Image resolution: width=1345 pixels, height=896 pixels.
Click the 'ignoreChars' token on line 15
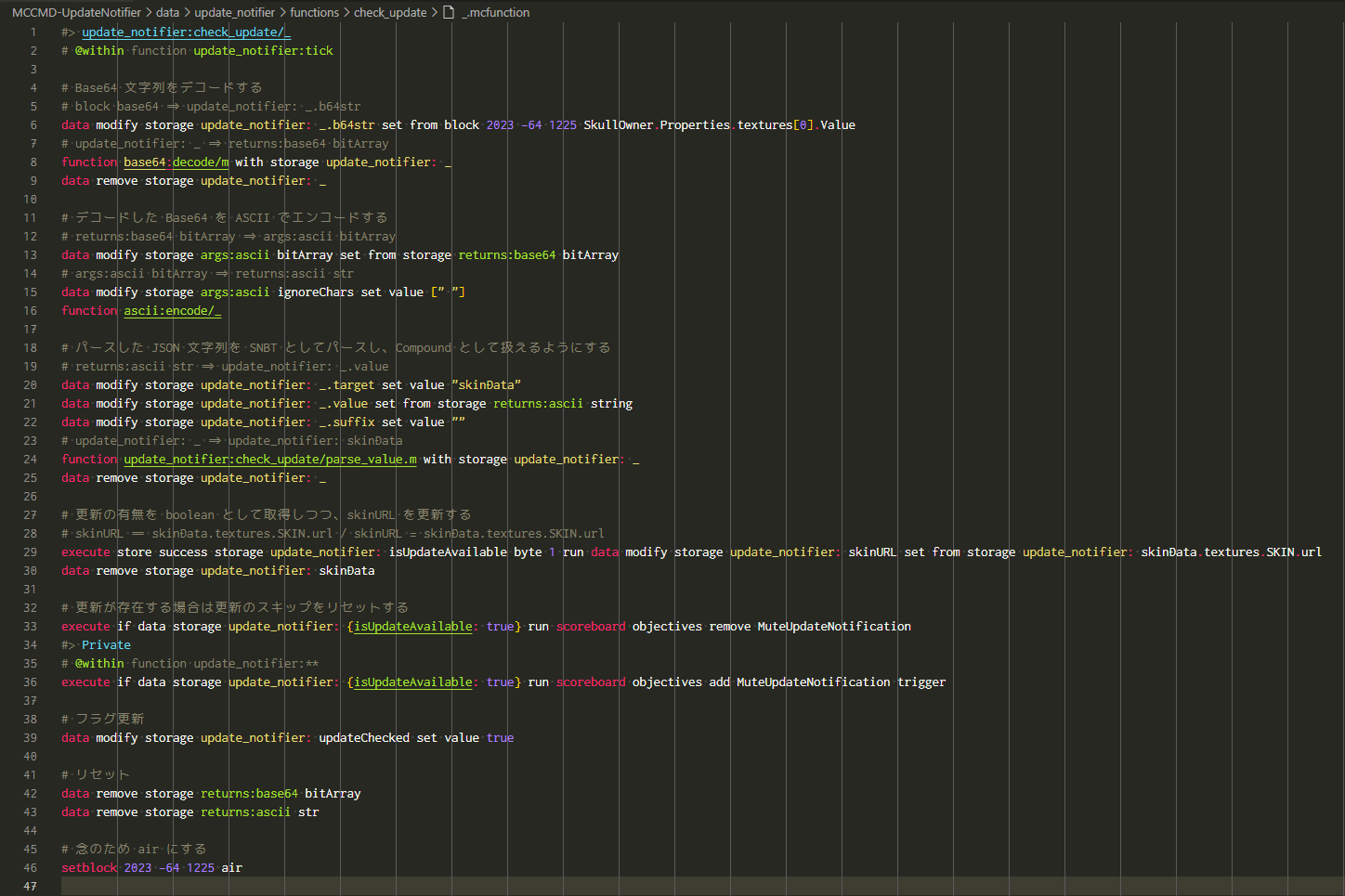pyautogui.click(x=316, y=292)
